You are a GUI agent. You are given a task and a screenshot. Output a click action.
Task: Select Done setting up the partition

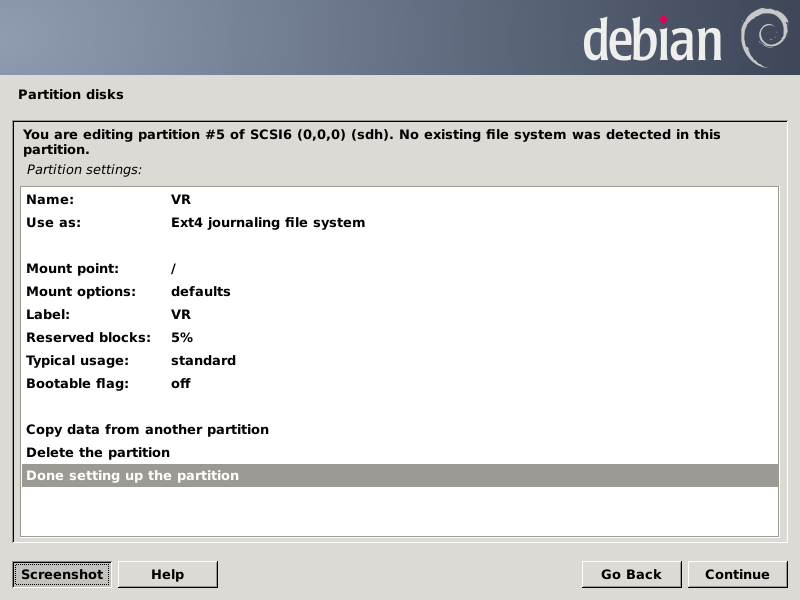[x=132, y=475]
